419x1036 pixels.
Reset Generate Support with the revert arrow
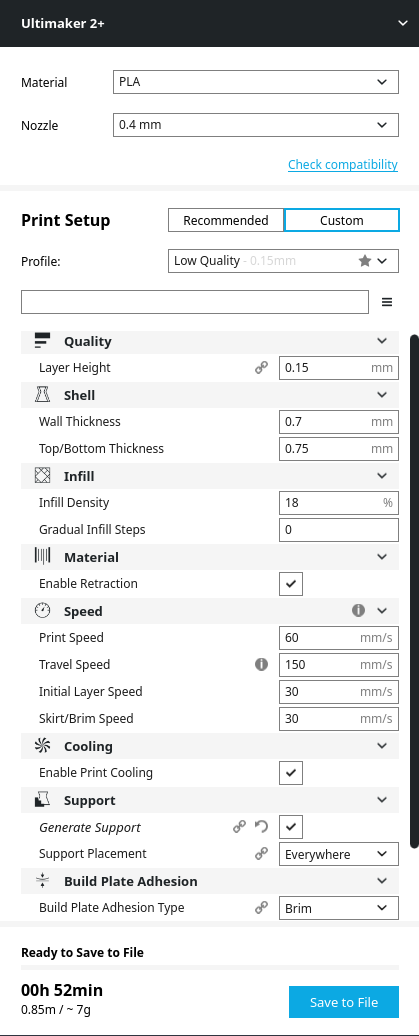[x=262, y=827]
